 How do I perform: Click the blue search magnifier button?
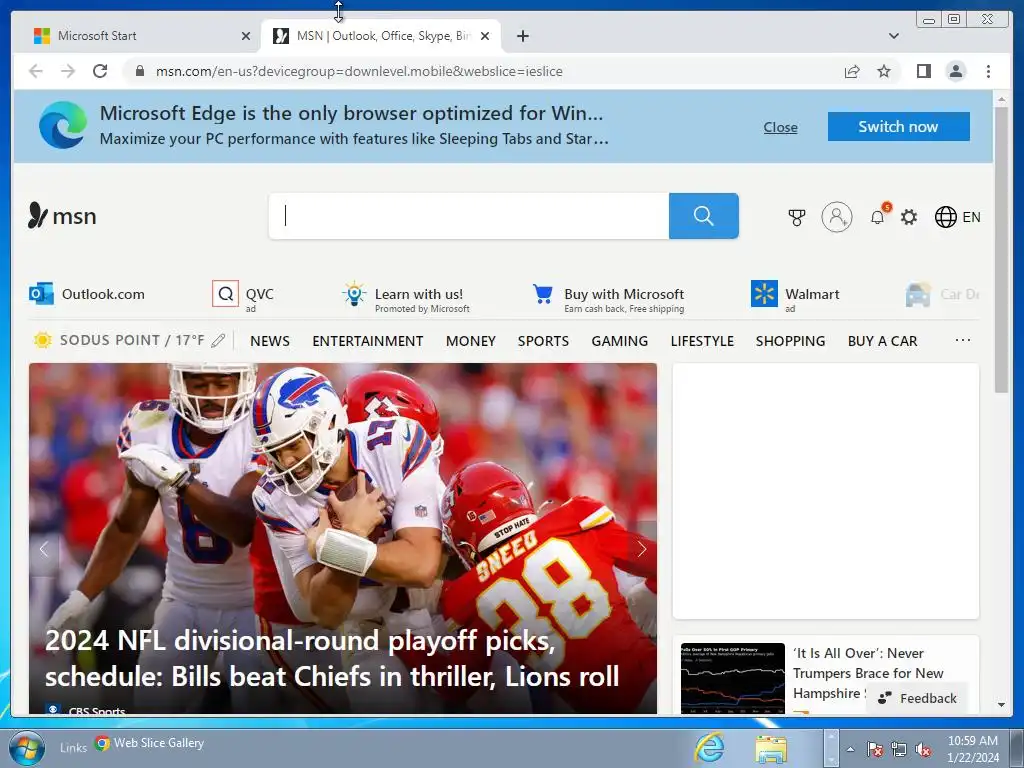click(704, 216)
